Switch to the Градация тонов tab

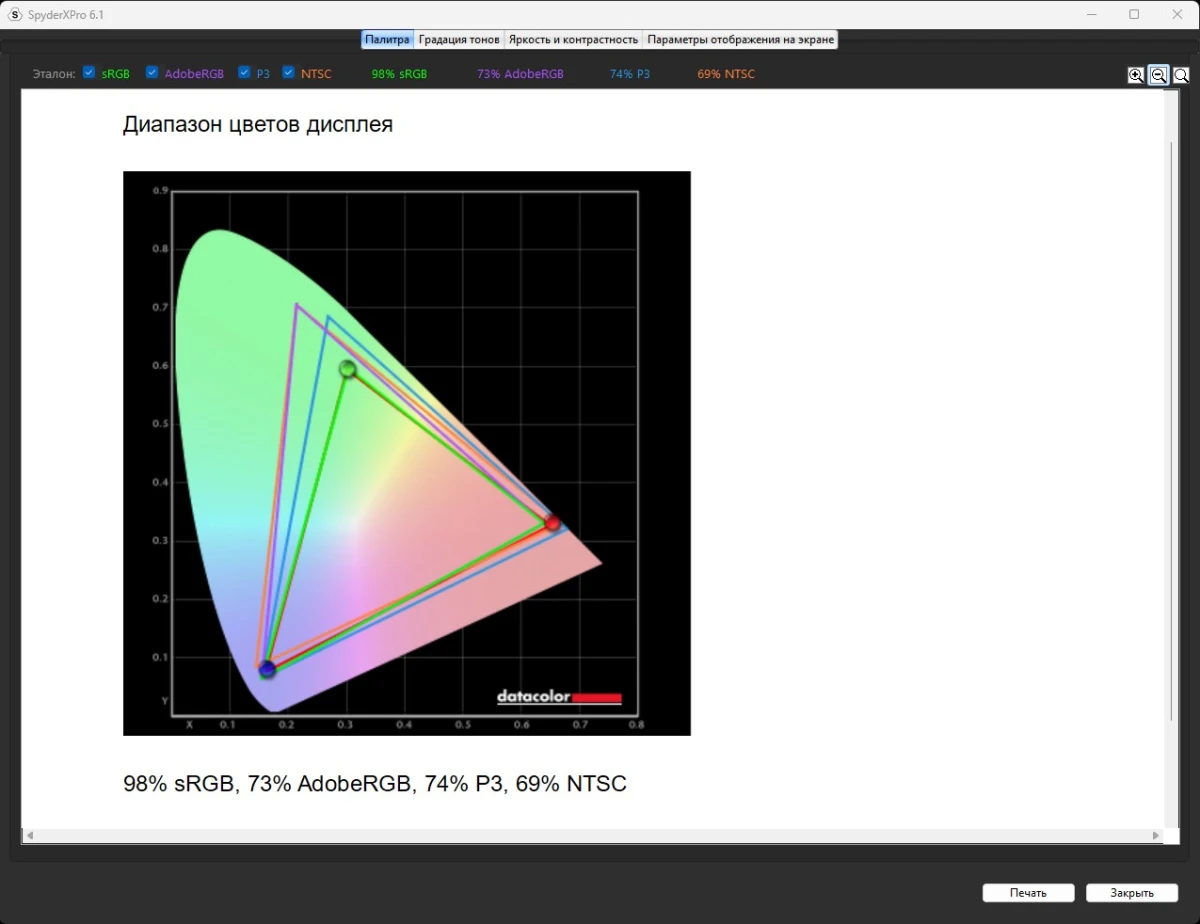[x=459, y=40]
